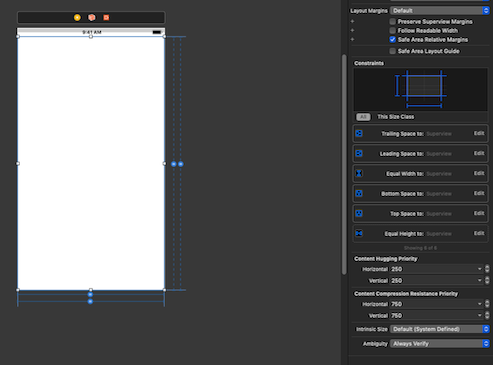Switch to the This Size Class tab
Viewport: 493px width, 365px height.
pos(396,117)
